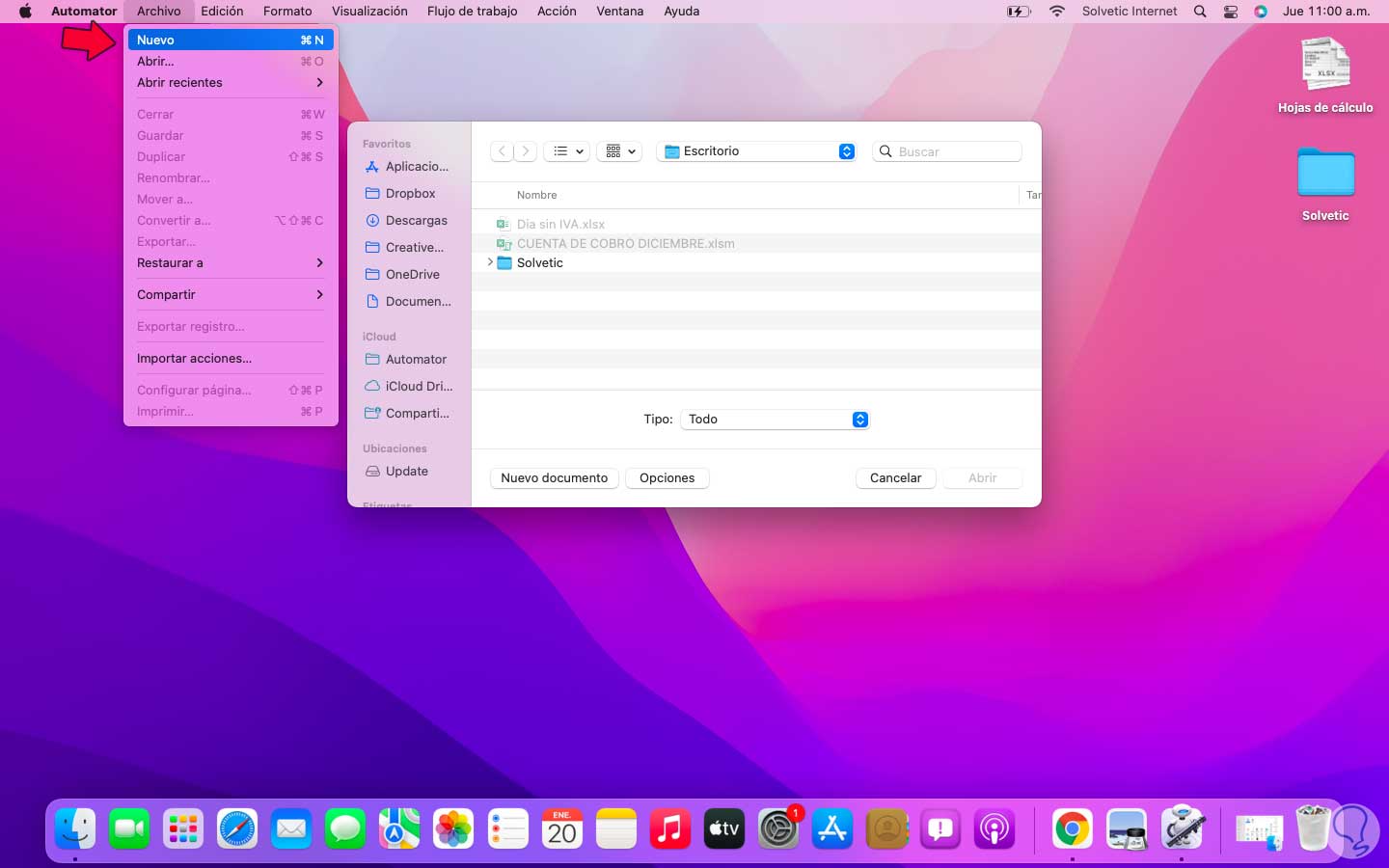Click the Jue 11:00 a.m. clock
The image size is (1389, 868).
[x=1326, y=12]
